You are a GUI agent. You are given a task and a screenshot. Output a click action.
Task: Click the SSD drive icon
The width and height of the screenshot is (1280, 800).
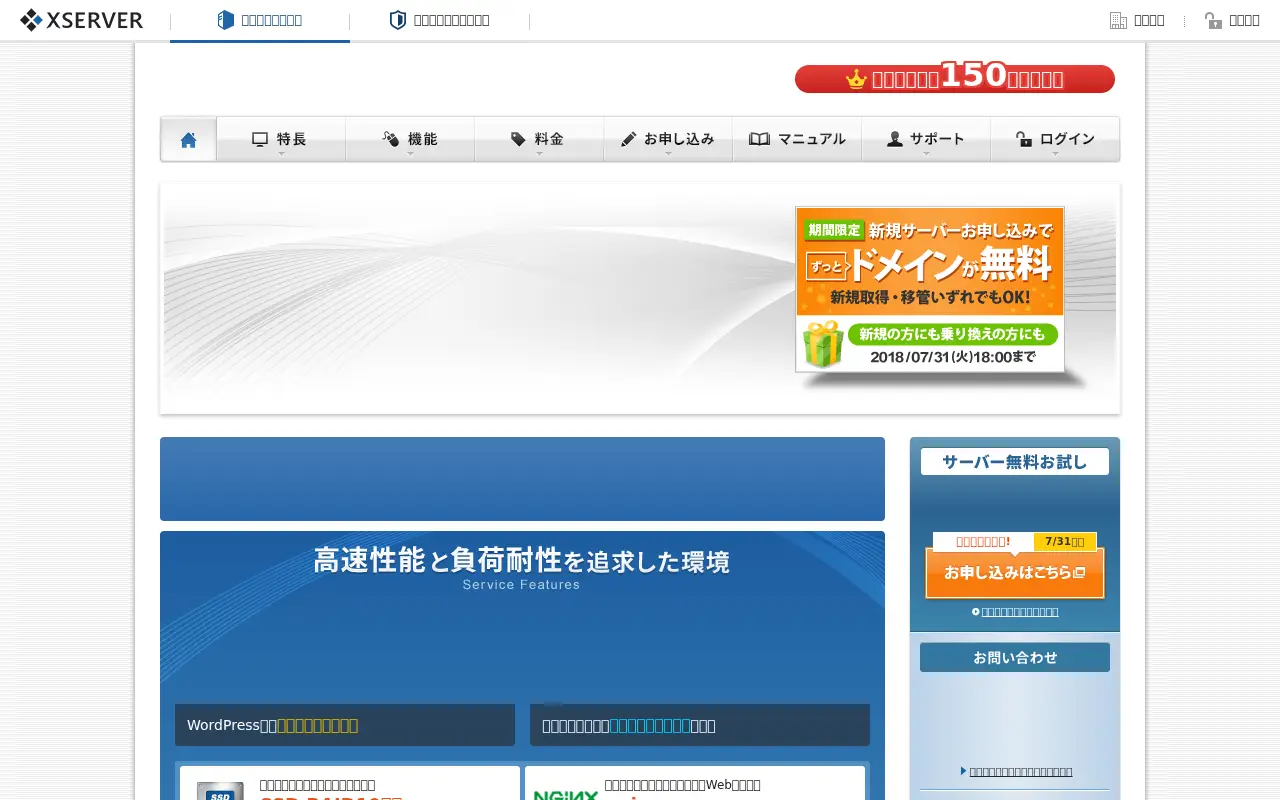coord(220,791)
